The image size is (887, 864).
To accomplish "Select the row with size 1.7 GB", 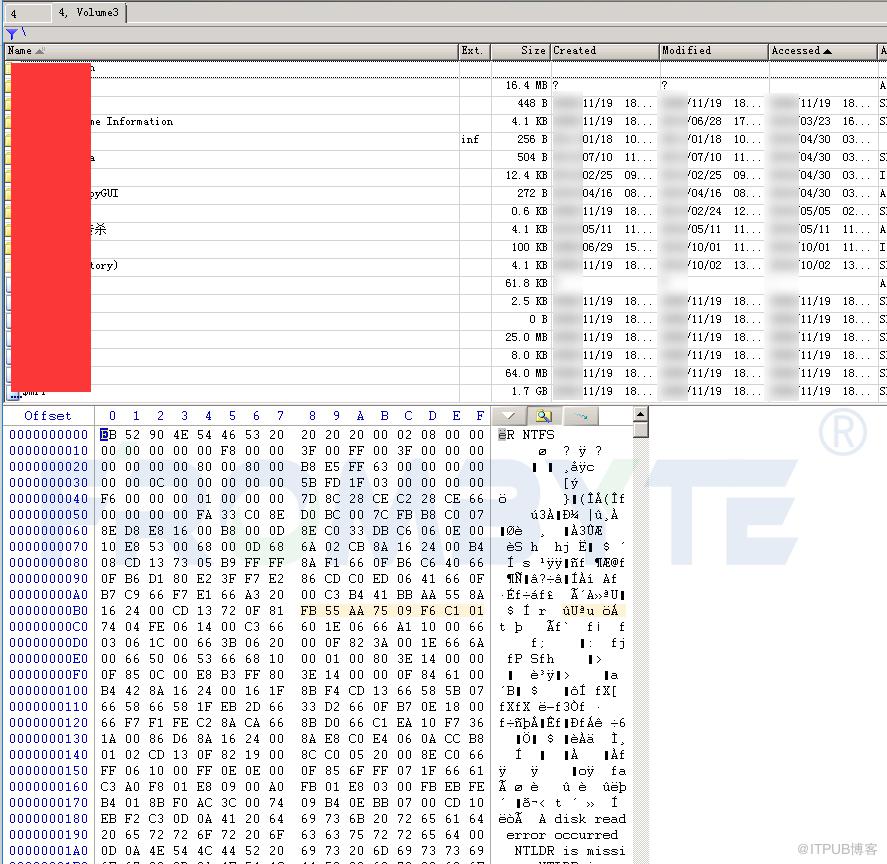I will [445, 392].
